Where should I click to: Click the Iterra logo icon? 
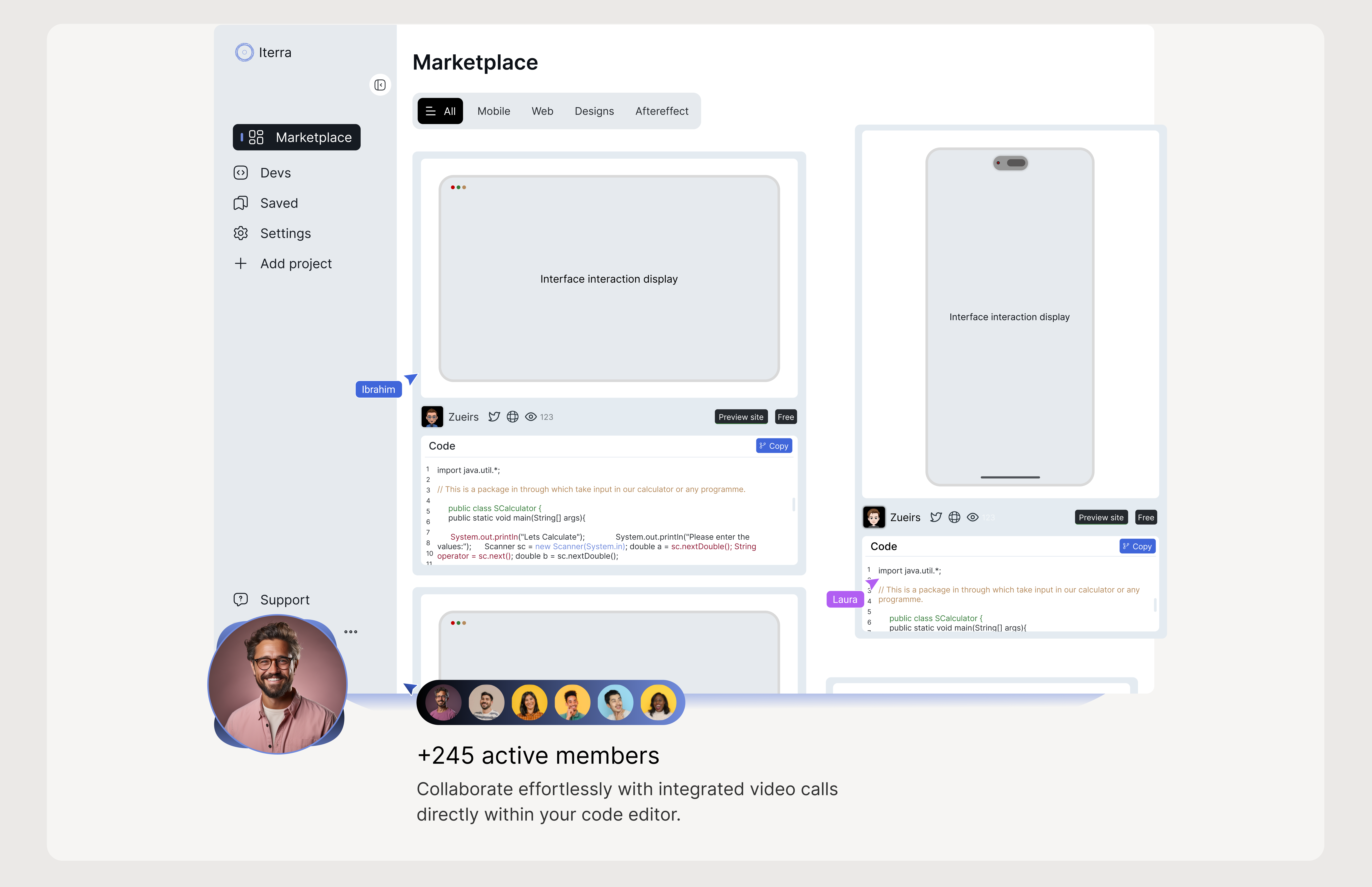244,52
